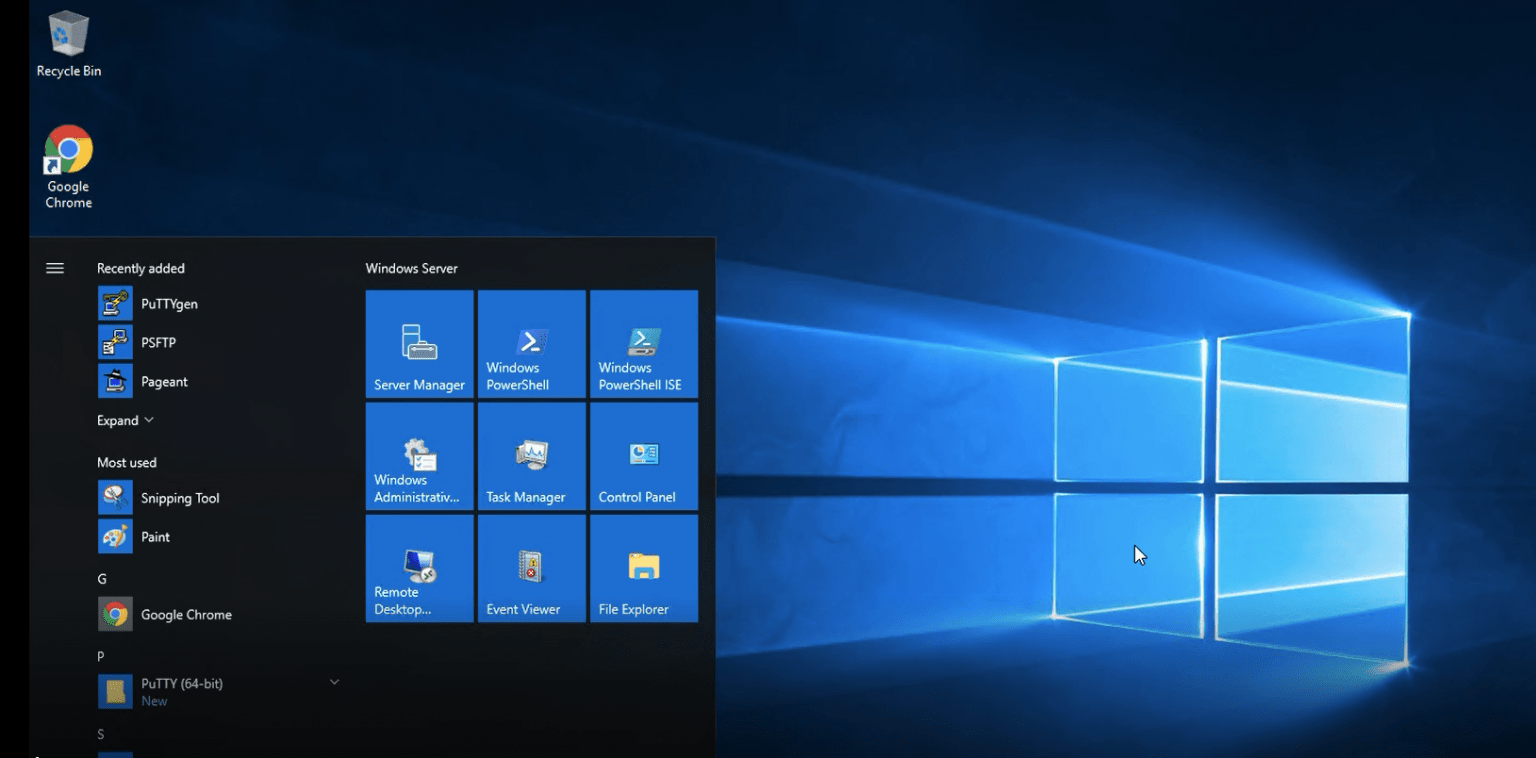Open File Explorer tile
This screenshot has height=758, width=1536.
point(643,568)
